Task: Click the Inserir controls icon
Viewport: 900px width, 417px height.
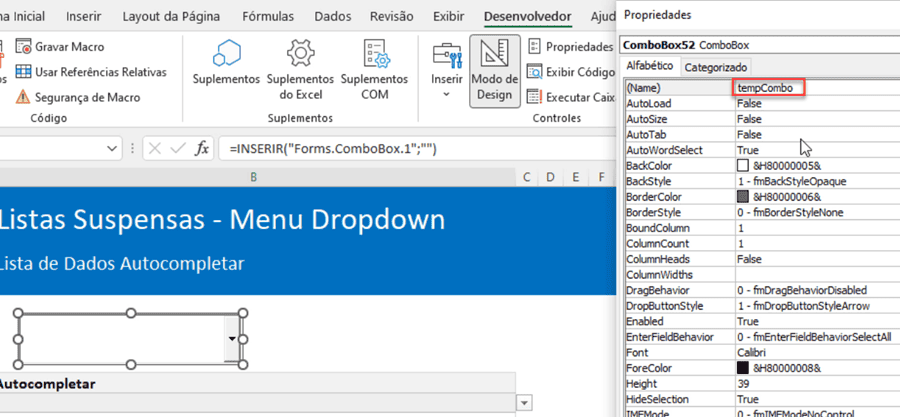Action: coord(446,54)
